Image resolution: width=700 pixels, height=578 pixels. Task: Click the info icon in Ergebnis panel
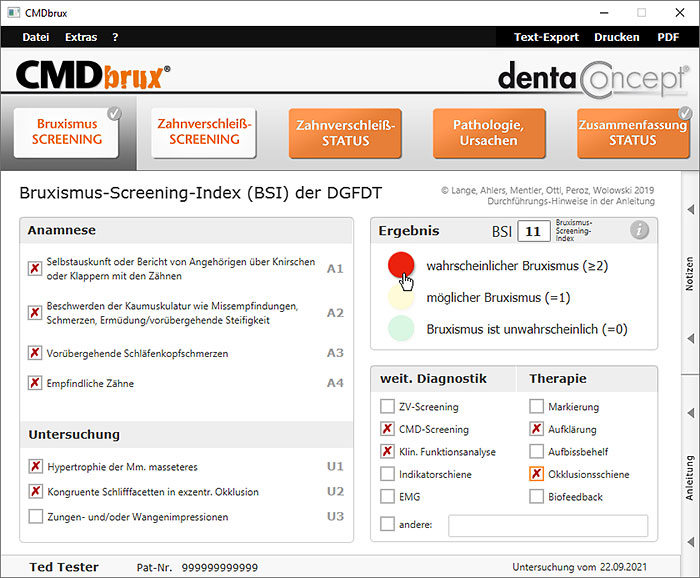[x=639, y=230]
